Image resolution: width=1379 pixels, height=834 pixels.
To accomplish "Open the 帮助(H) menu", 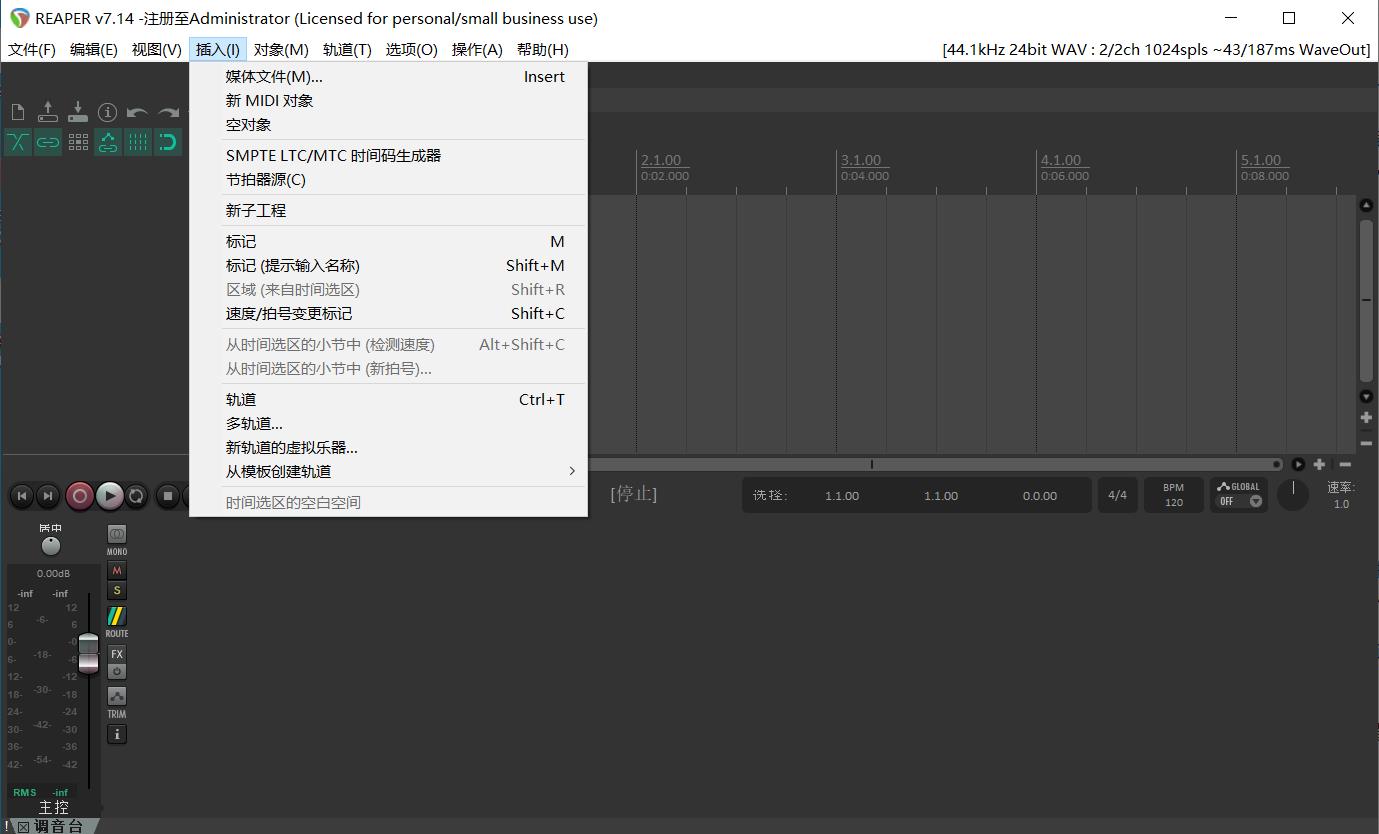I will click(543, 49).
